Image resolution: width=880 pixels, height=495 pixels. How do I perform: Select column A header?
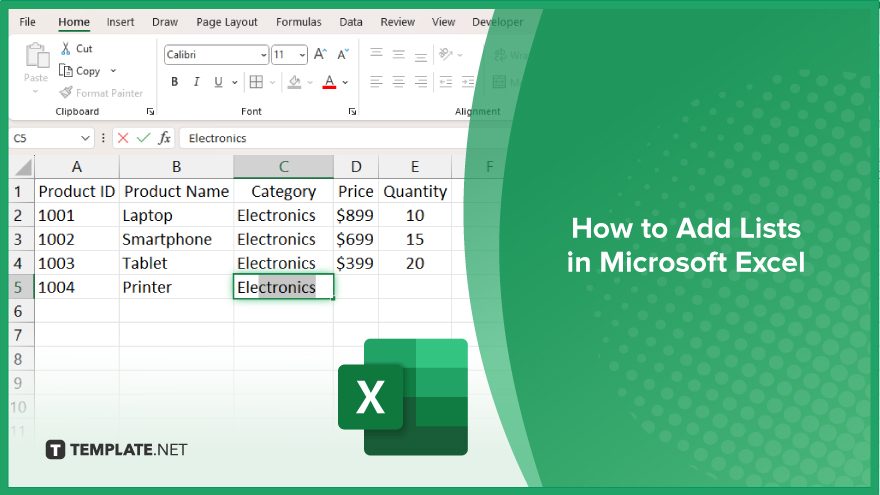tap(77, 167)
